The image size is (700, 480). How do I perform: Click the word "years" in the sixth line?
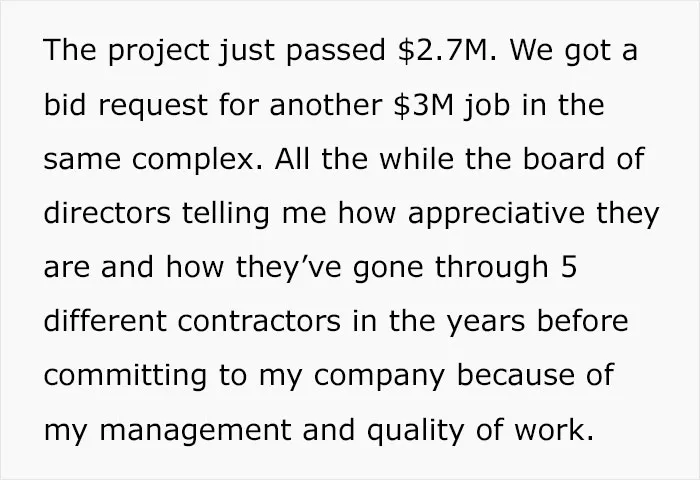click(x=486, y=323)
